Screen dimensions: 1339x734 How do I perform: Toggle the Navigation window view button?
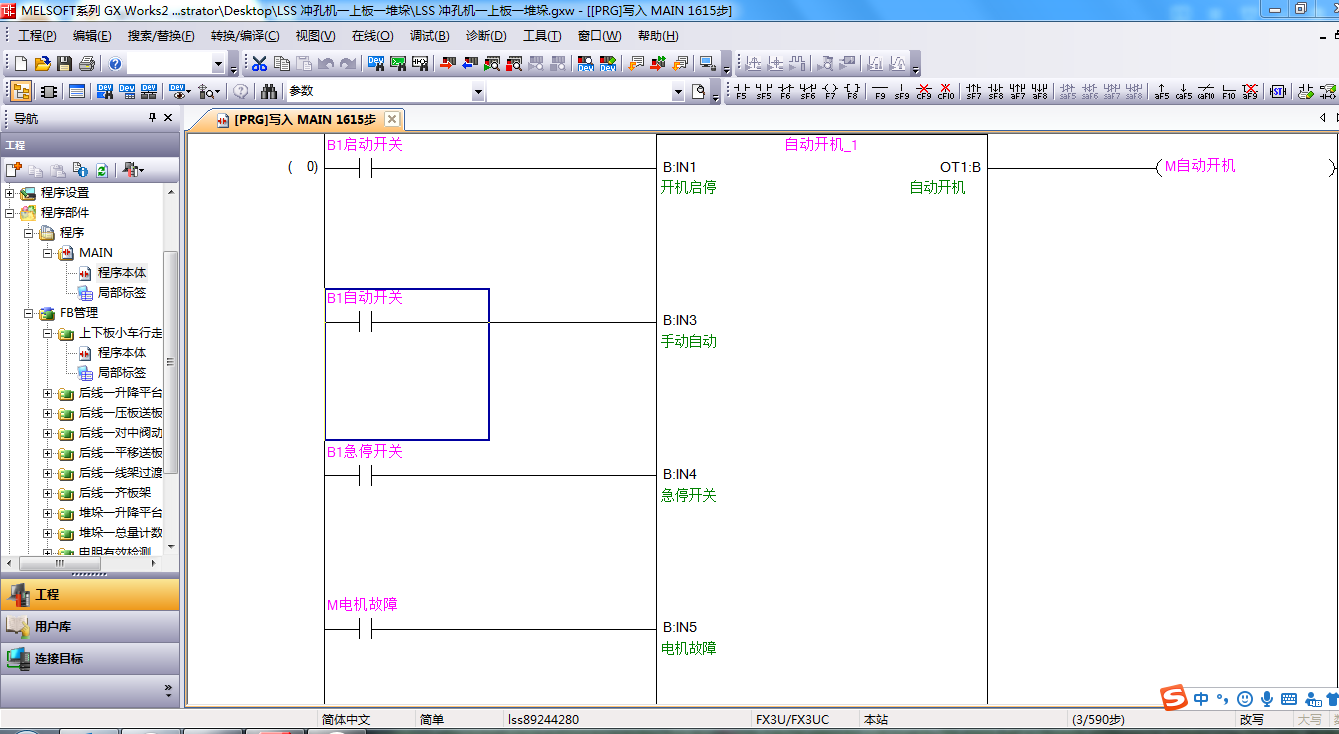click(x=20, y=92)
